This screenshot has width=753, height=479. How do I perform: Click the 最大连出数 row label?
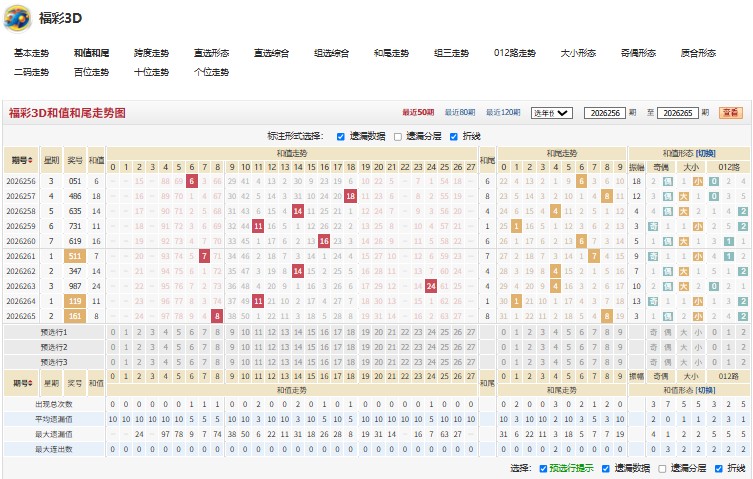[x=53, y=449]
